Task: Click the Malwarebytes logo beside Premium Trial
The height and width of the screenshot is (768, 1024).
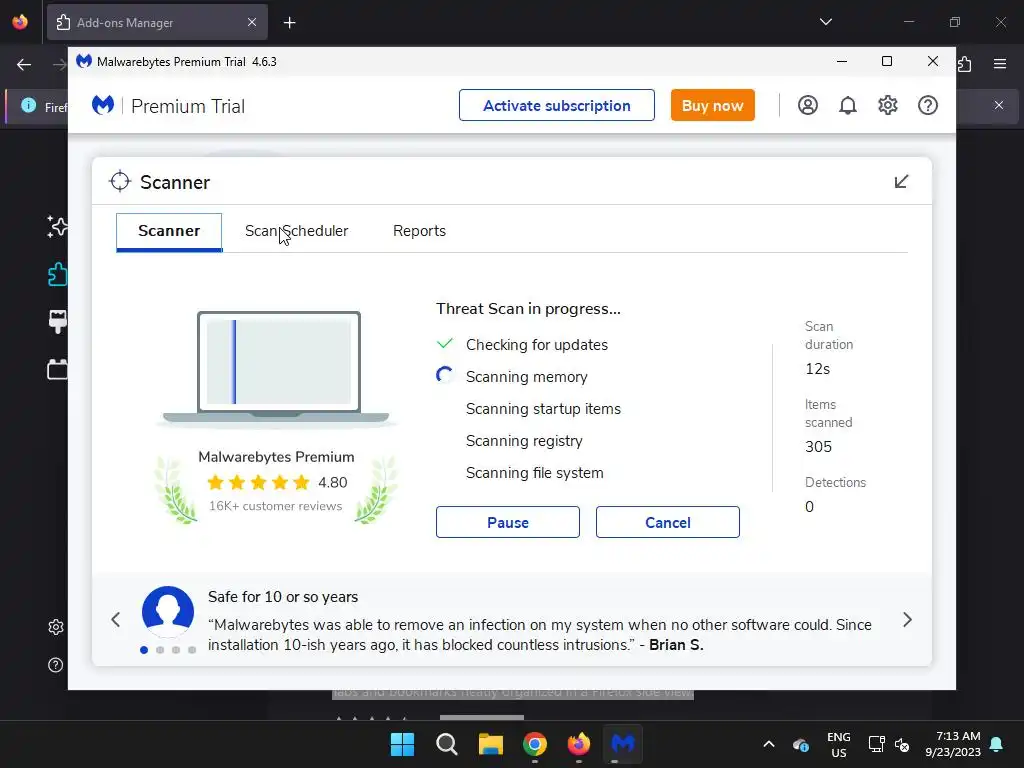Action: 103,105
